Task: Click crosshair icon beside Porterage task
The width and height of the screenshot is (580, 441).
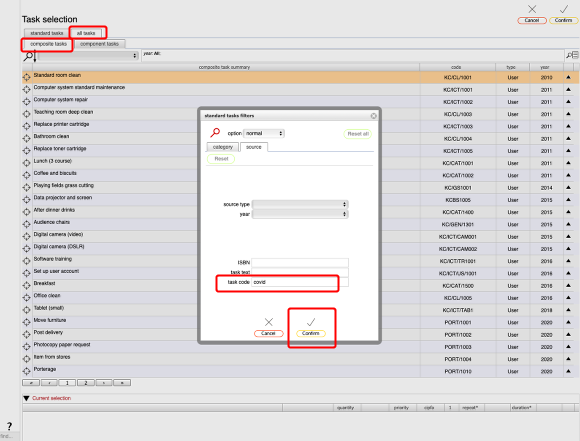Action: coord(27,371)
